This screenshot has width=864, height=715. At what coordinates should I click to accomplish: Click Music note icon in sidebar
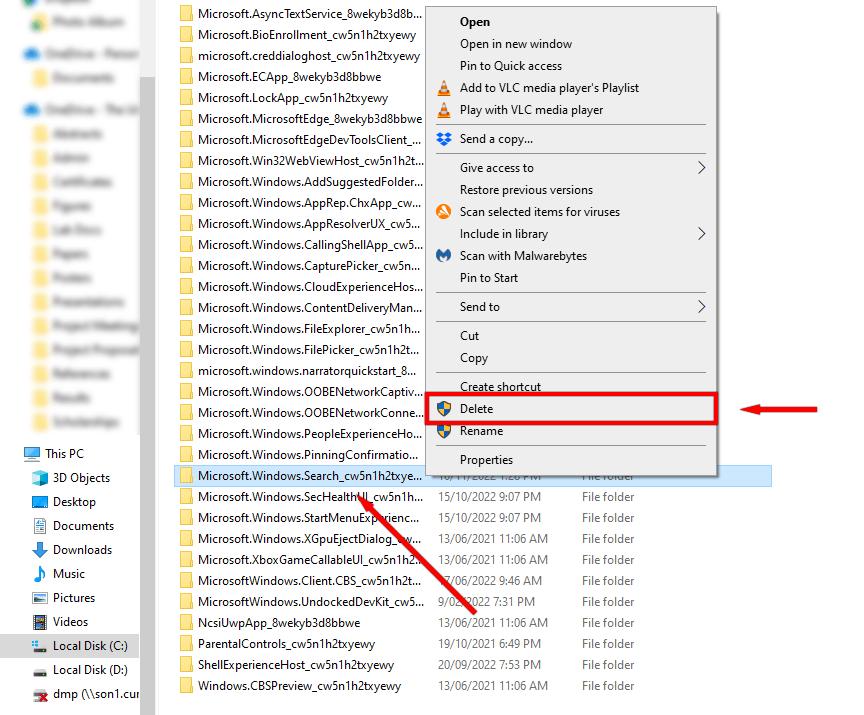40,574
